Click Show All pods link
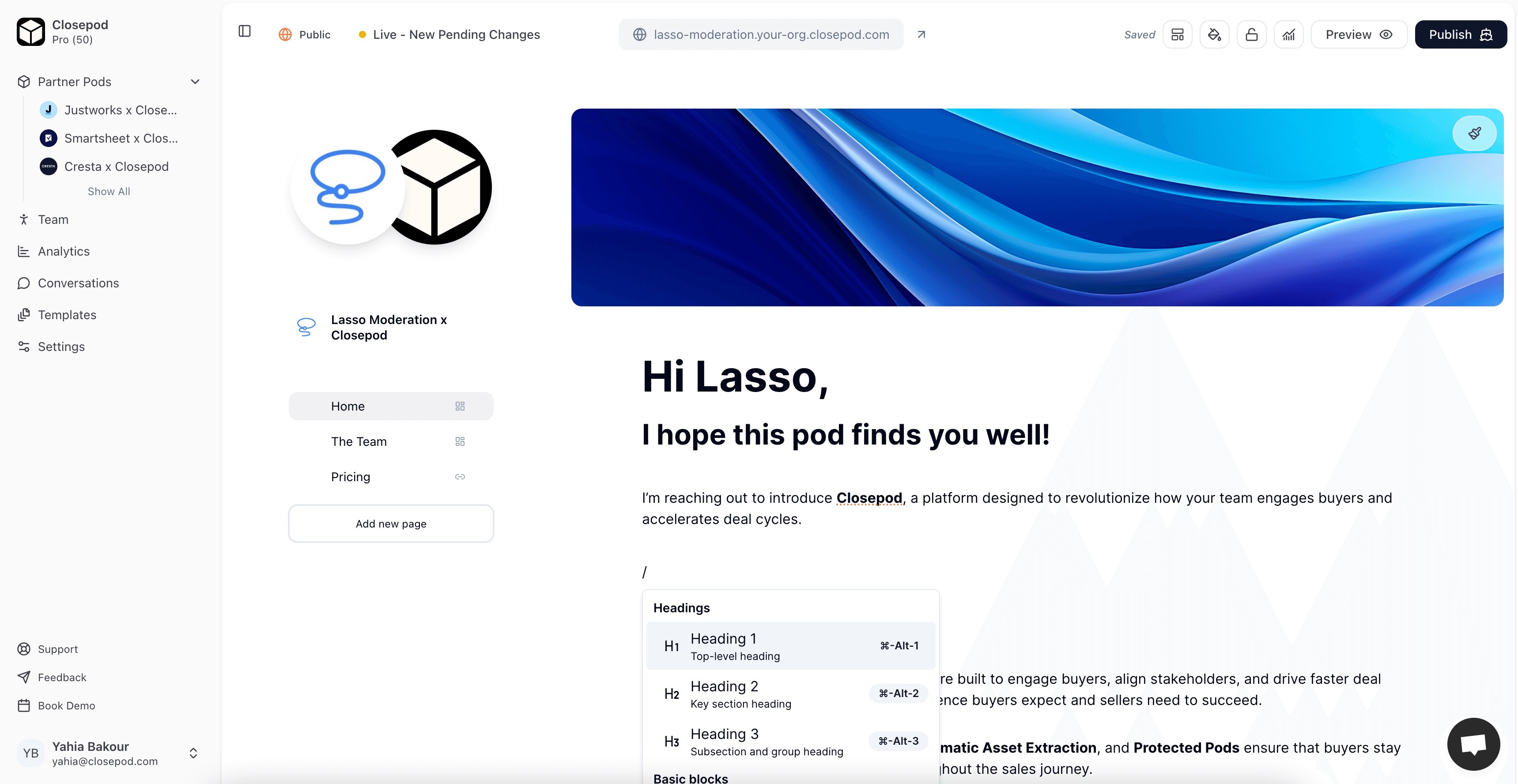Viewport: 1518px width, 784px height. pos(109,192)
